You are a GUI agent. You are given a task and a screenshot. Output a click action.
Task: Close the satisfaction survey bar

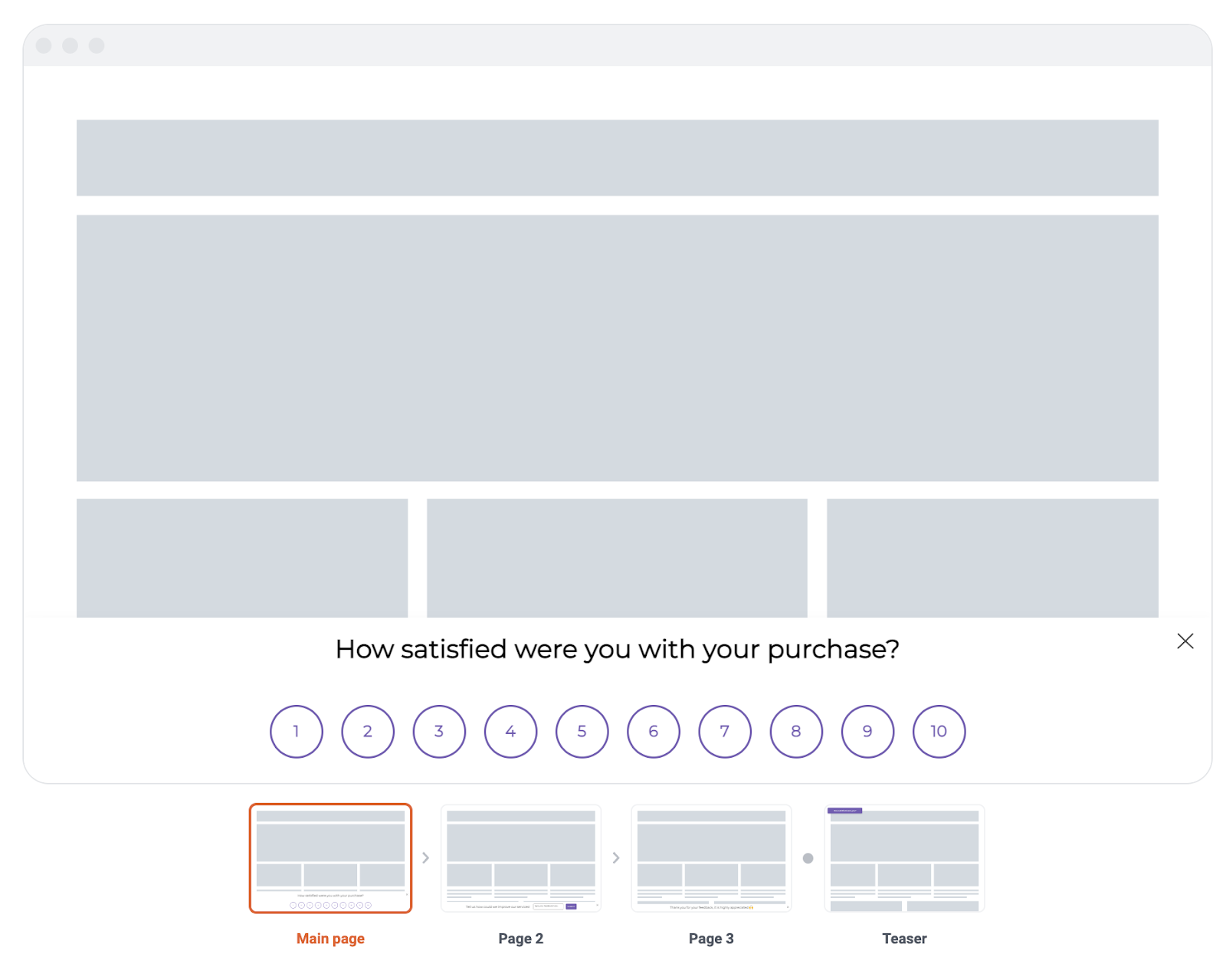[x=1185, y=641]
